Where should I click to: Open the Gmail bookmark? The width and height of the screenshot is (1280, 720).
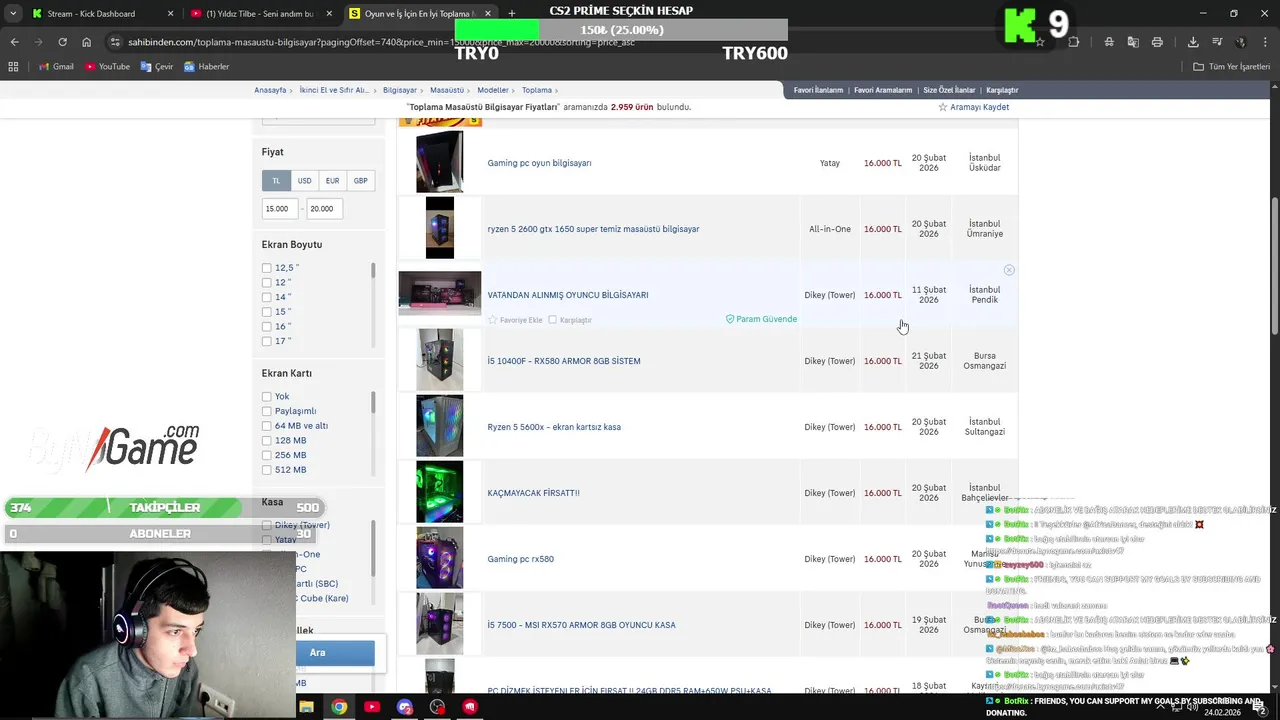pos(56,66)
